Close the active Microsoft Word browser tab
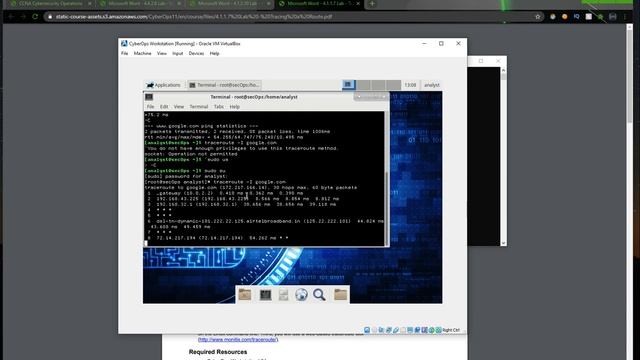Image resolution: width=640 pixels, height=360 pixels. tap(358, 3)
